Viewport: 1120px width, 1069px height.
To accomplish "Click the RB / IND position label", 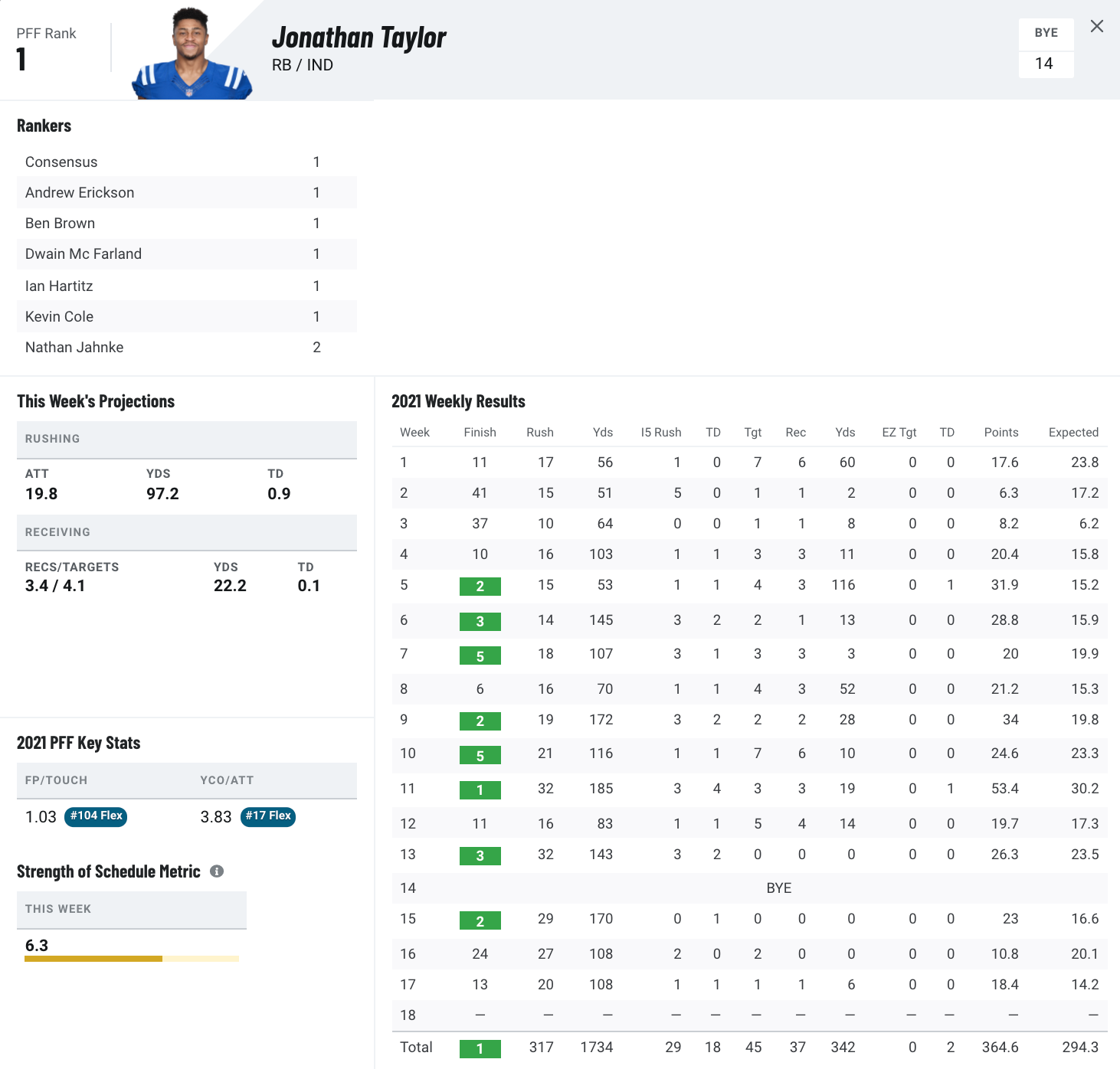I will tap(303, 65).
